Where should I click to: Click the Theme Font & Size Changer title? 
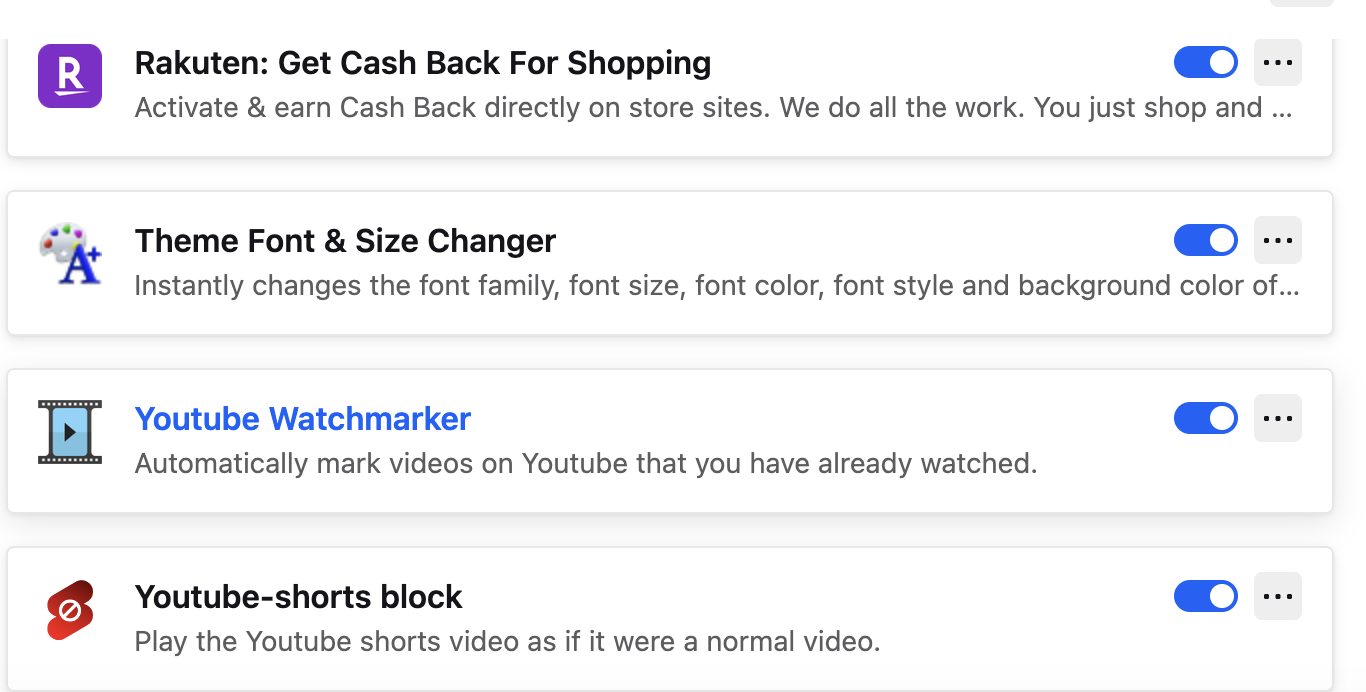(x=345, y=241)
